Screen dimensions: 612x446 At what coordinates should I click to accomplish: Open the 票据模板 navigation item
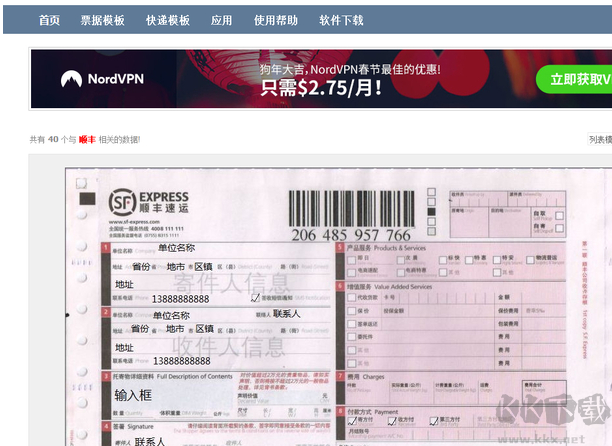click(102, 20)
